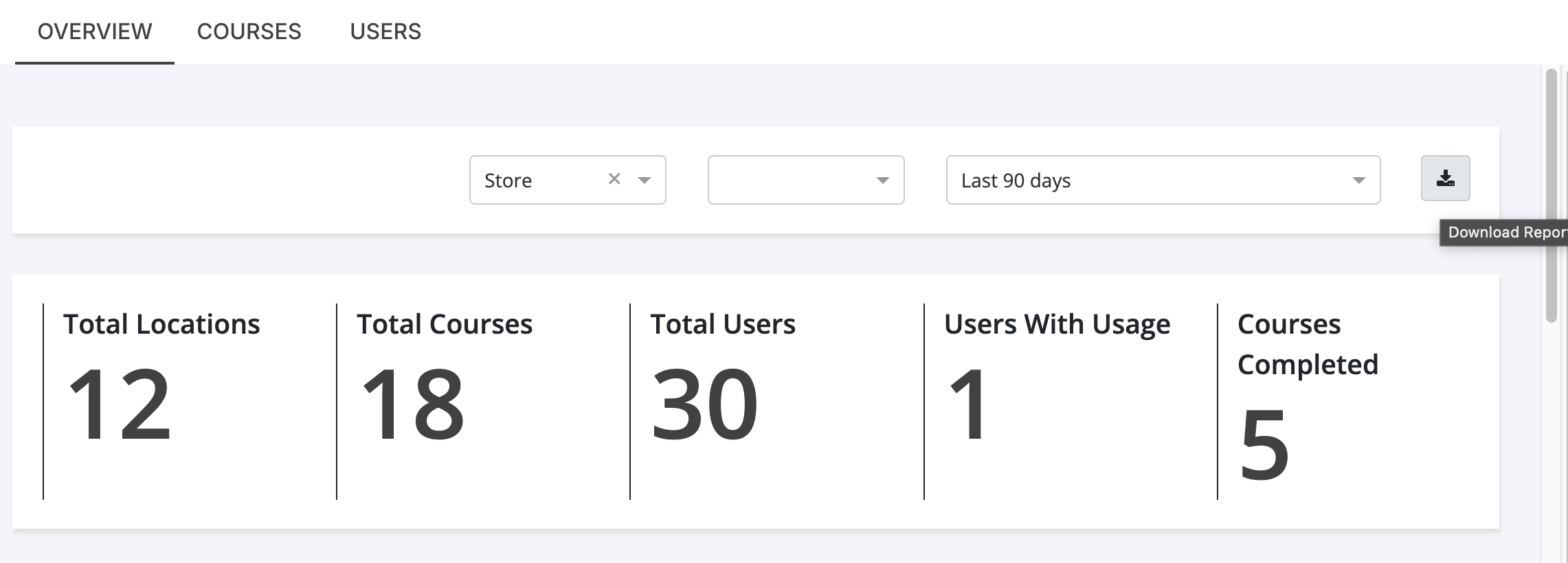This screenshot has height=563, width=1568.
Task: Click the Total Locations value 12
Action: pos(119,404)
